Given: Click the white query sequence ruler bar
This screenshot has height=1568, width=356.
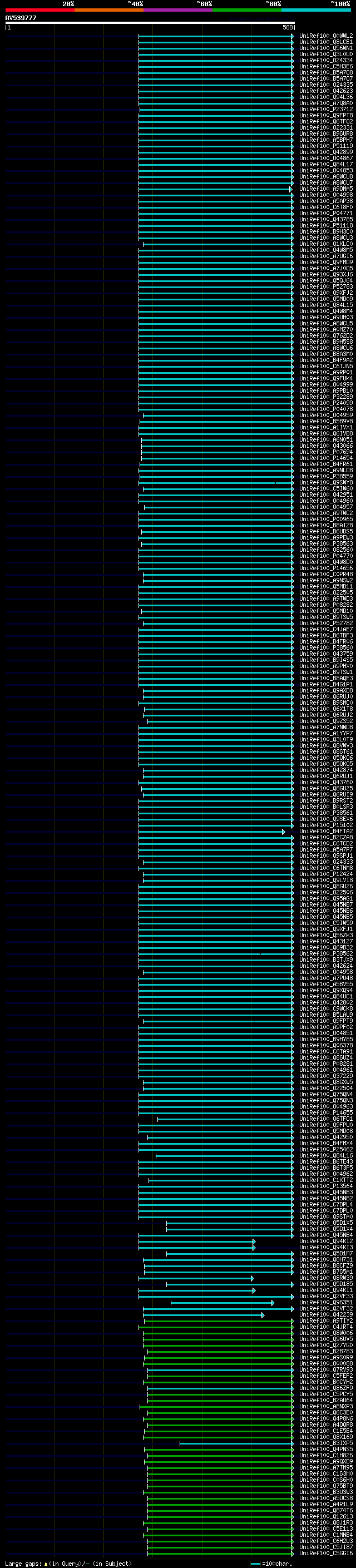Looking at the screenshot, I should (150, 22).
